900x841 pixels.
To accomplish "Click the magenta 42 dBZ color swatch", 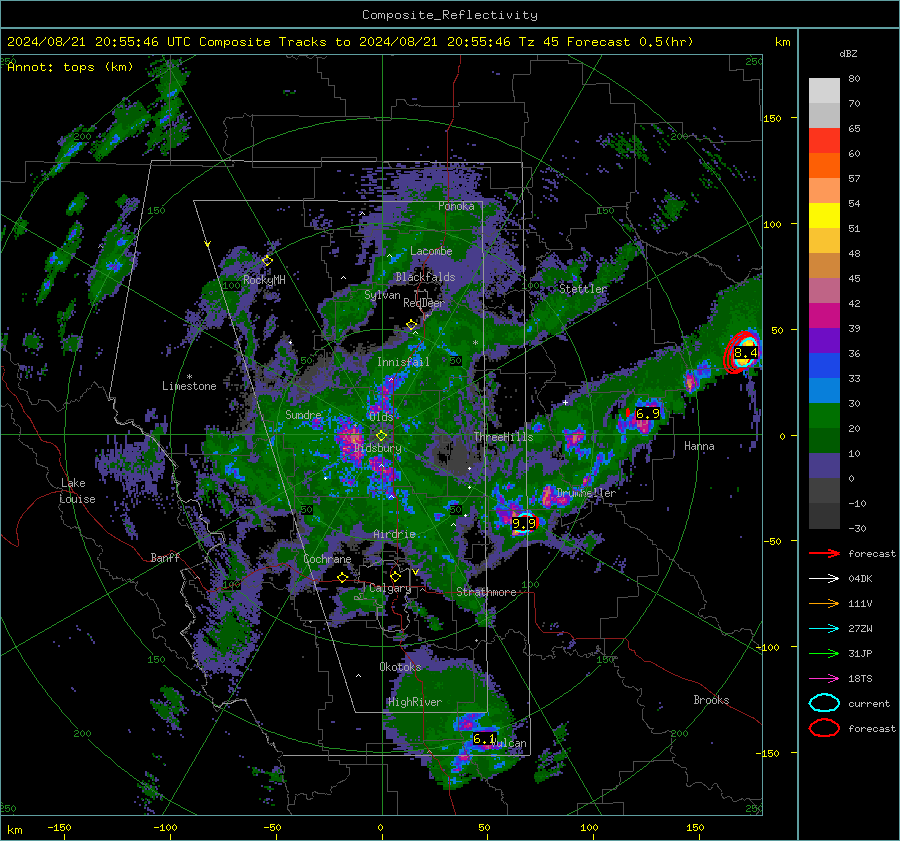I will (x=824, y=315).
